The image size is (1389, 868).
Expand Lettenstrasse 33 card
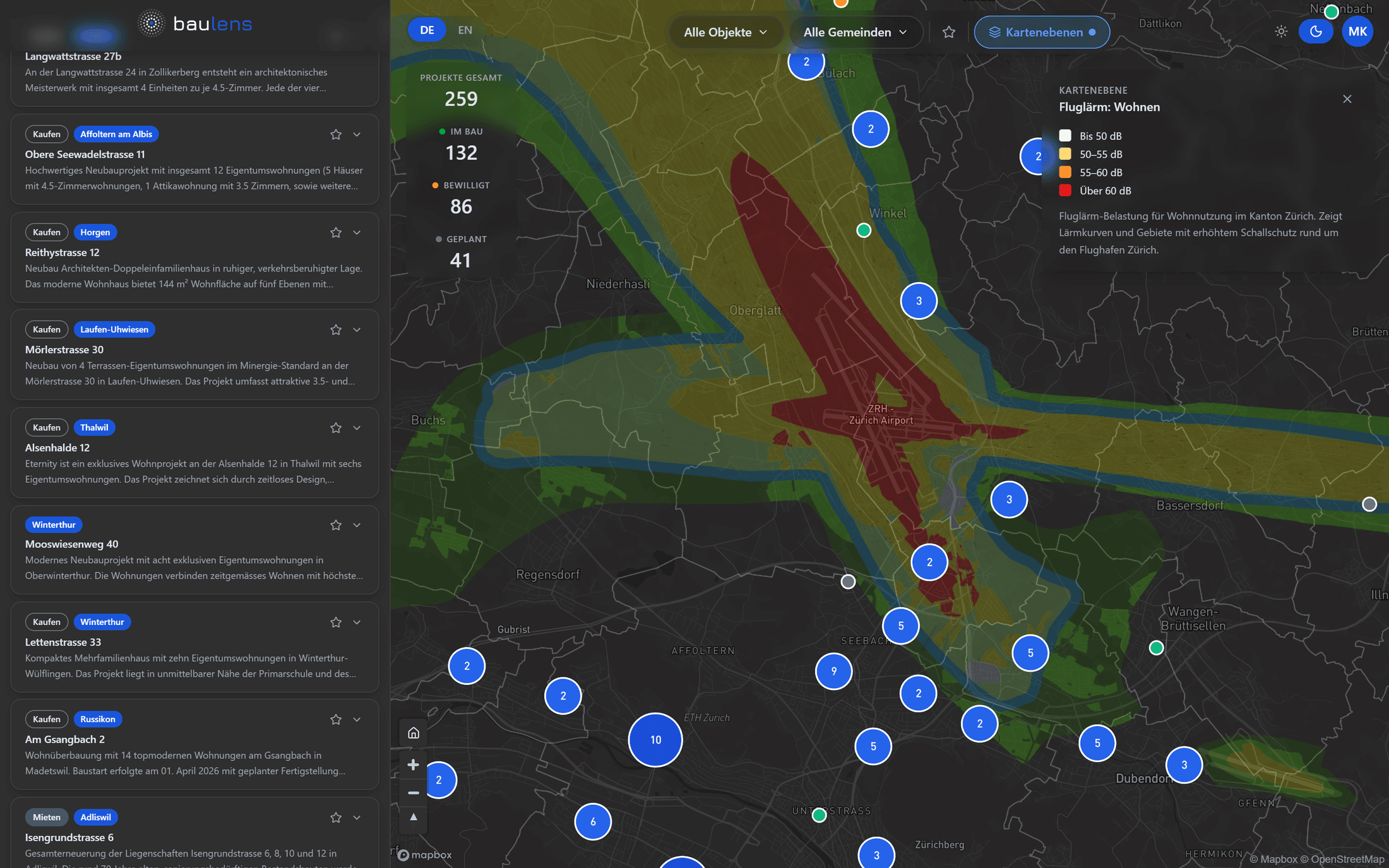[x=357, y=622]
